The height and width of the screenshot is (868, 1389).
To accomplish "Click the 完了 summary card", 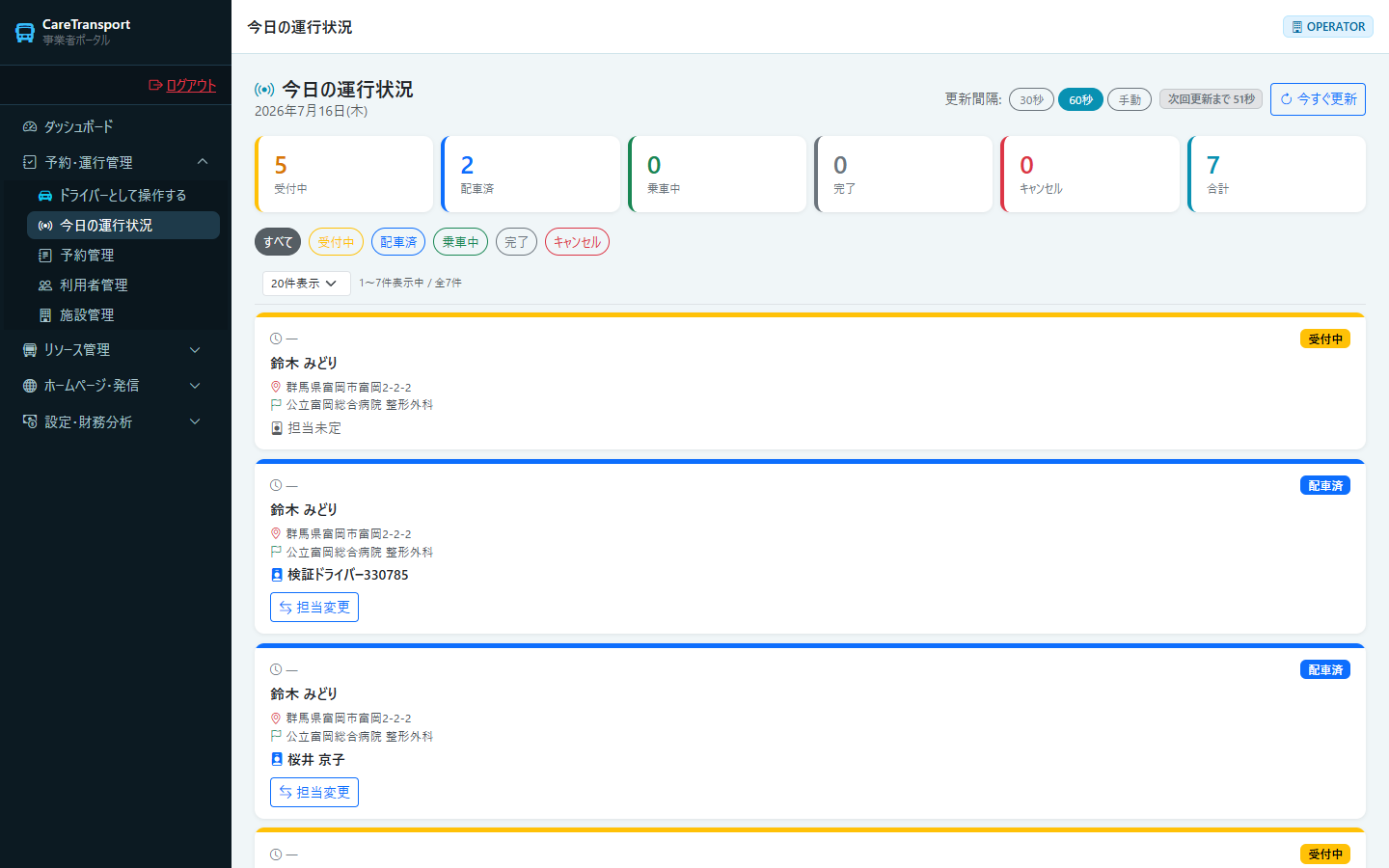I will (904, 174).
